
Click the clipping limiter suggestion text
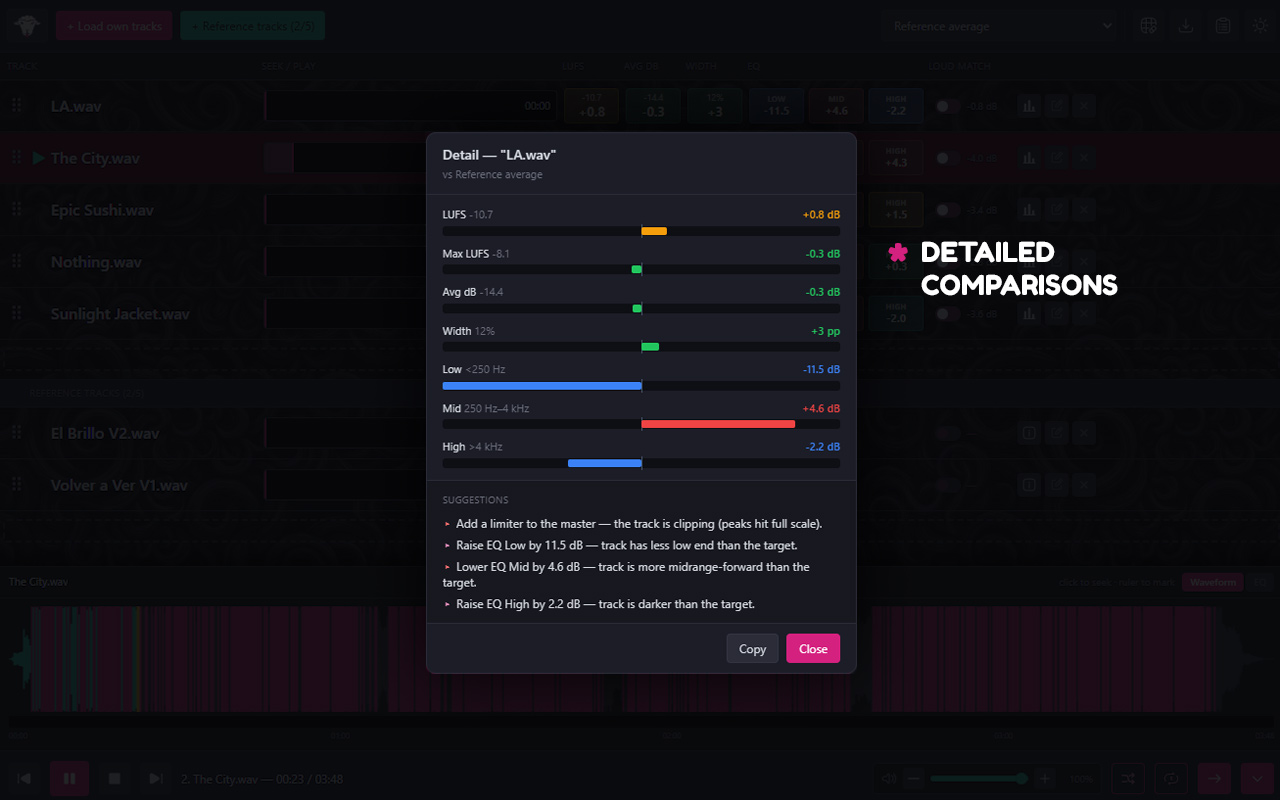tap(639, 524)
